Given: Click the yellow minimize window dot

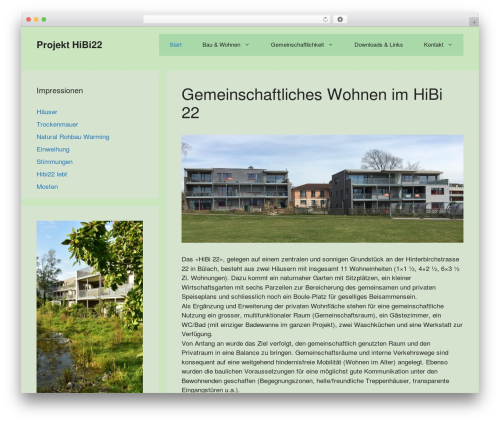Looking at the screenshot, I should pyautogui.click(x=36, y=19).
